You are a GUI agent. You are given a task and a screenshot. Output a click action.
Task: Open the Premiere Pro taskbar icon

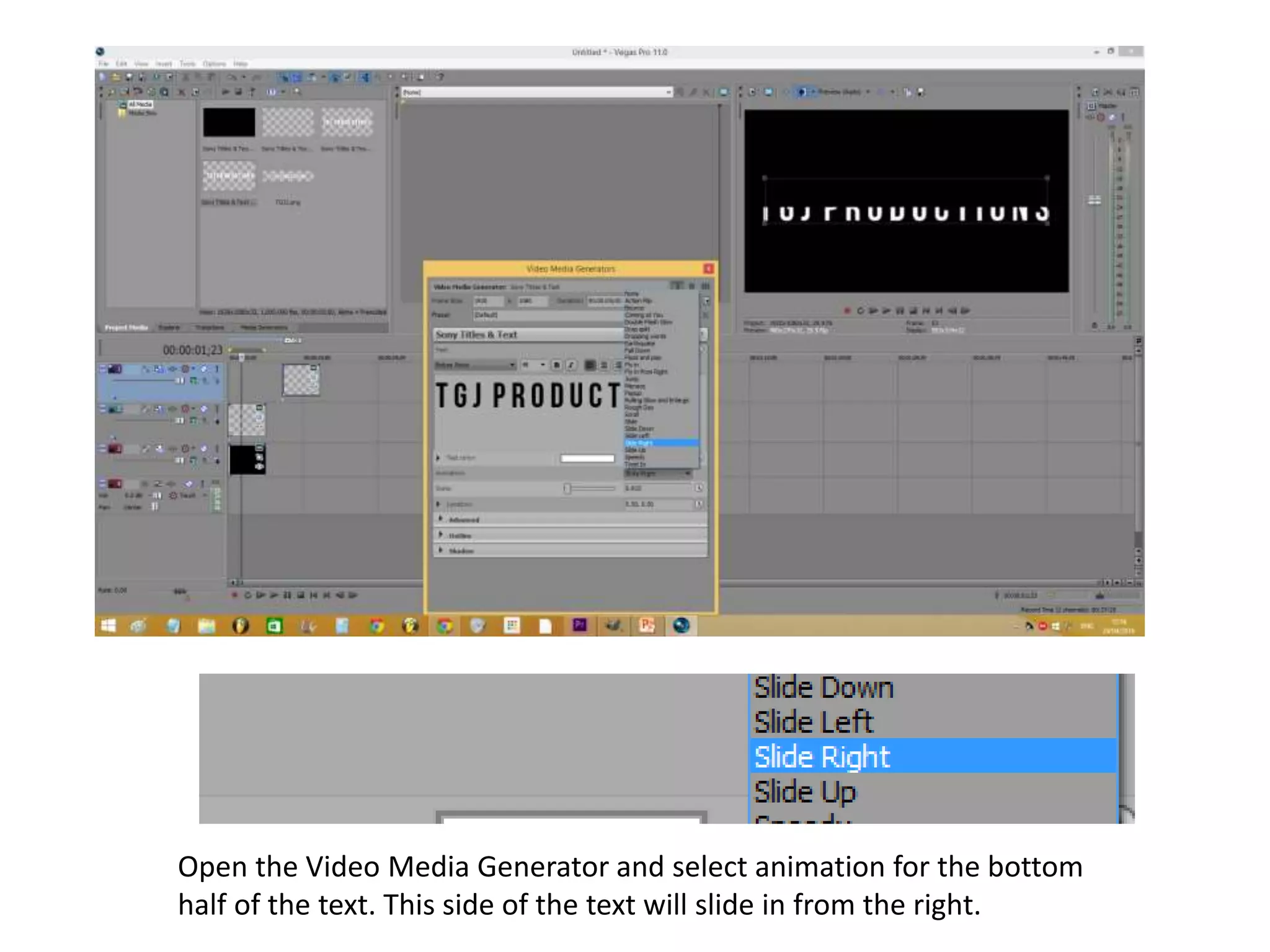pyautogui.click(x=580, y=626)
